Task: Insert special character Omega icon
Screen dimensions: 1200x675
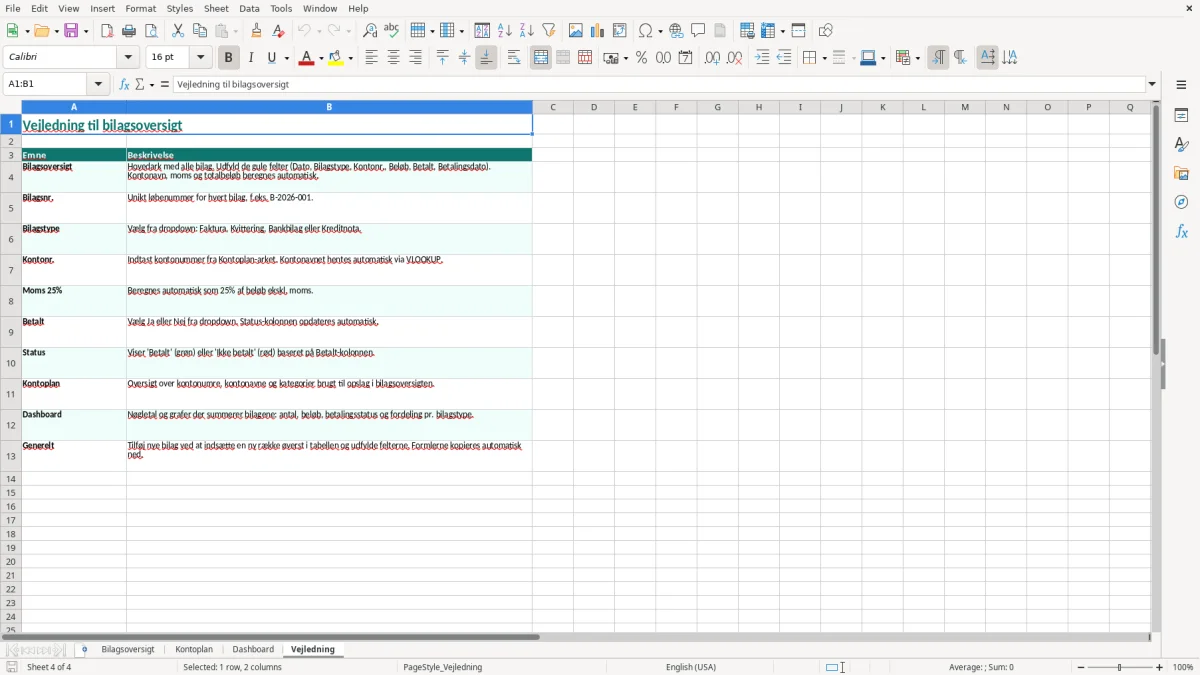Action: (x=645, y=31)
